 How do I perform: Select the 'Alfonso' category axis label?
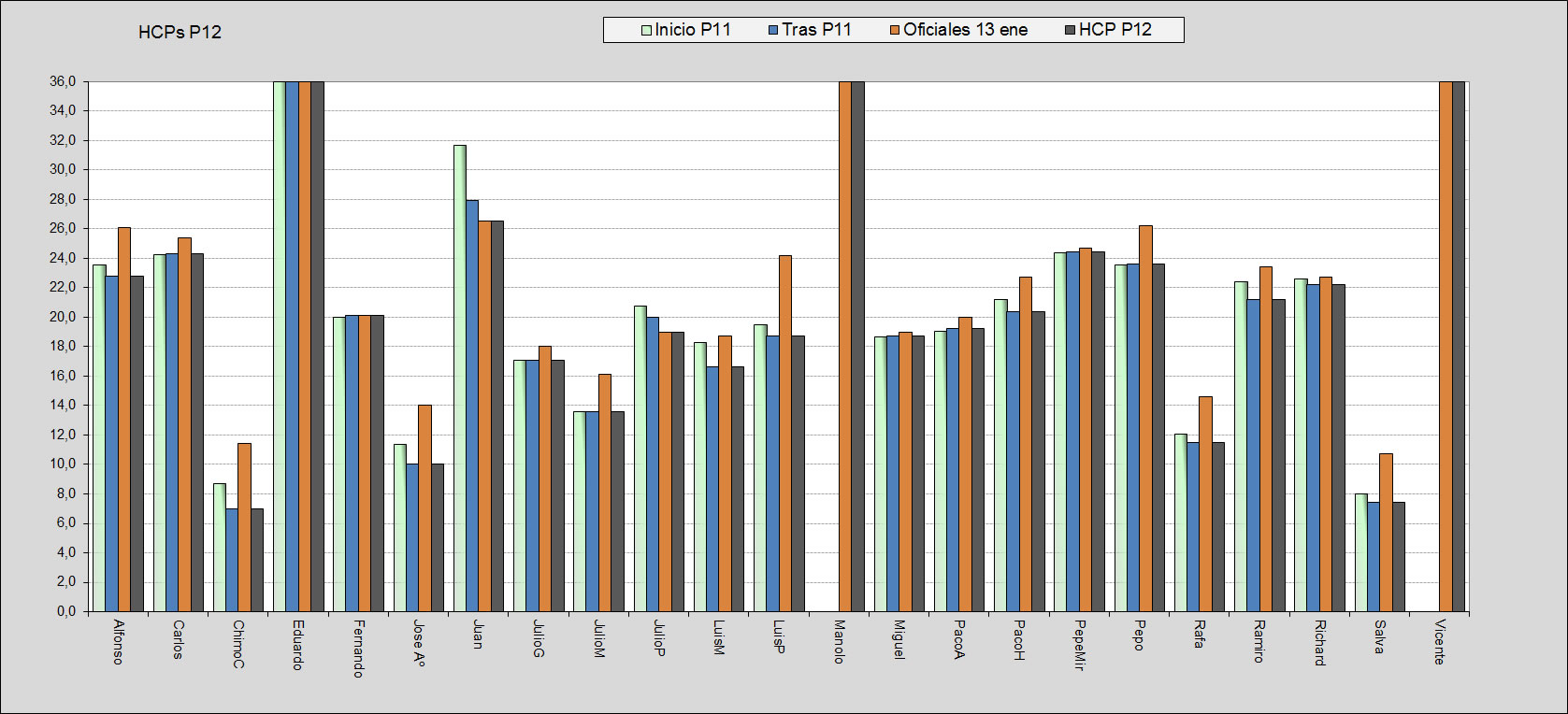[118, 642]
